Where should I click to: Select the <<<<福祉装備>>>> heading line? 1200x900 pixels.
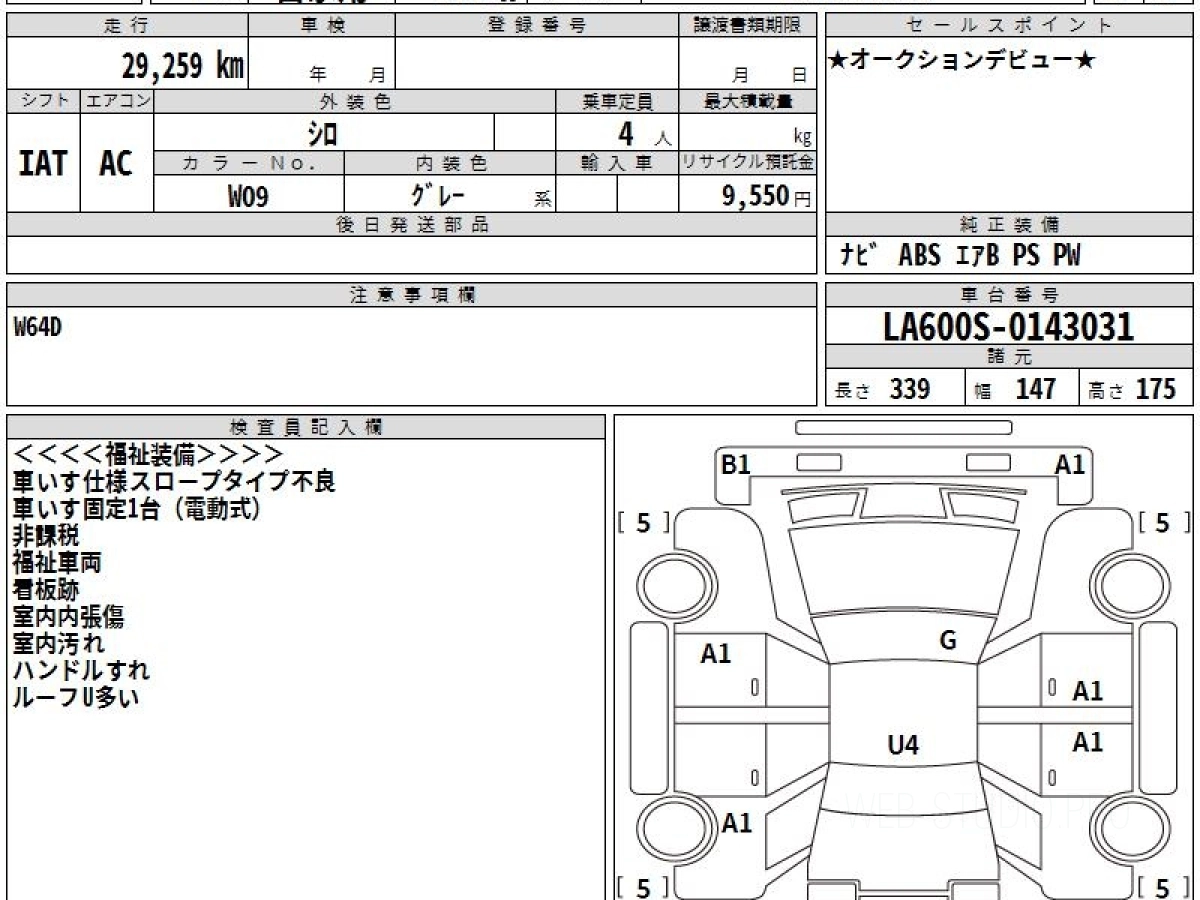coord(148,455)
